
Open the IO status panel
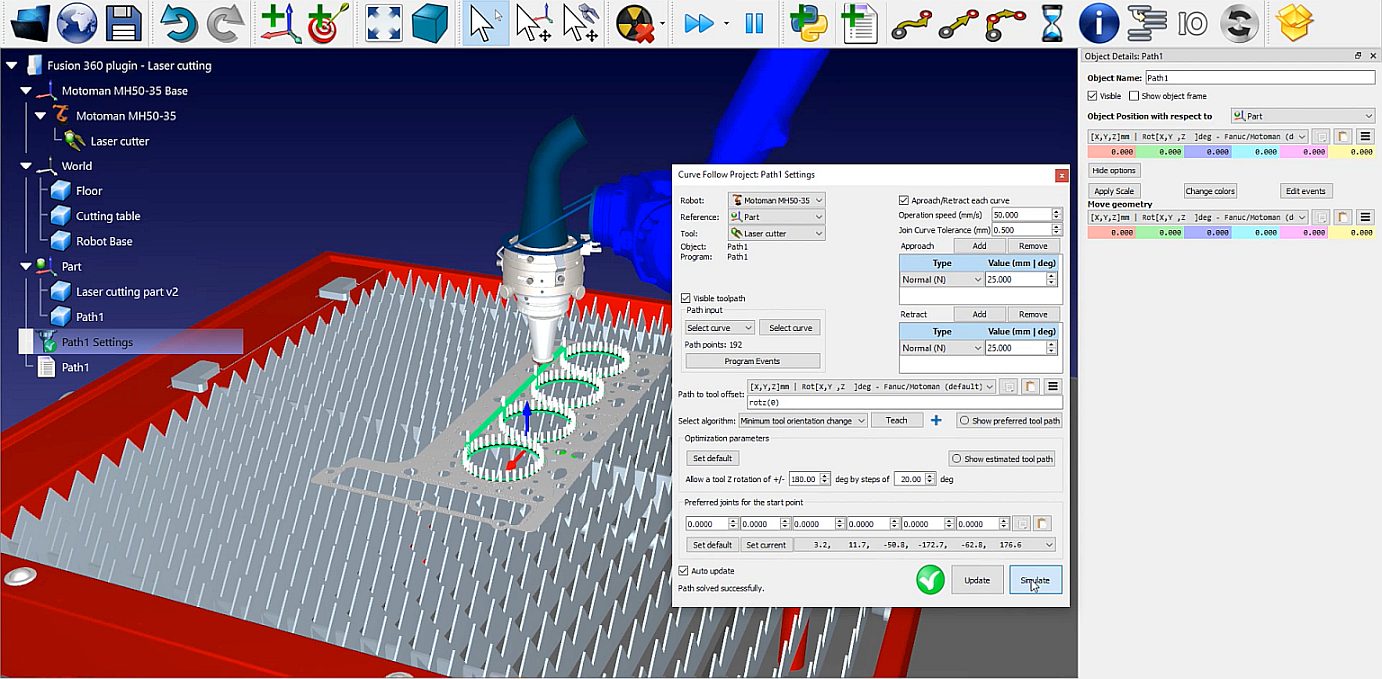(x=1192, y=22)
